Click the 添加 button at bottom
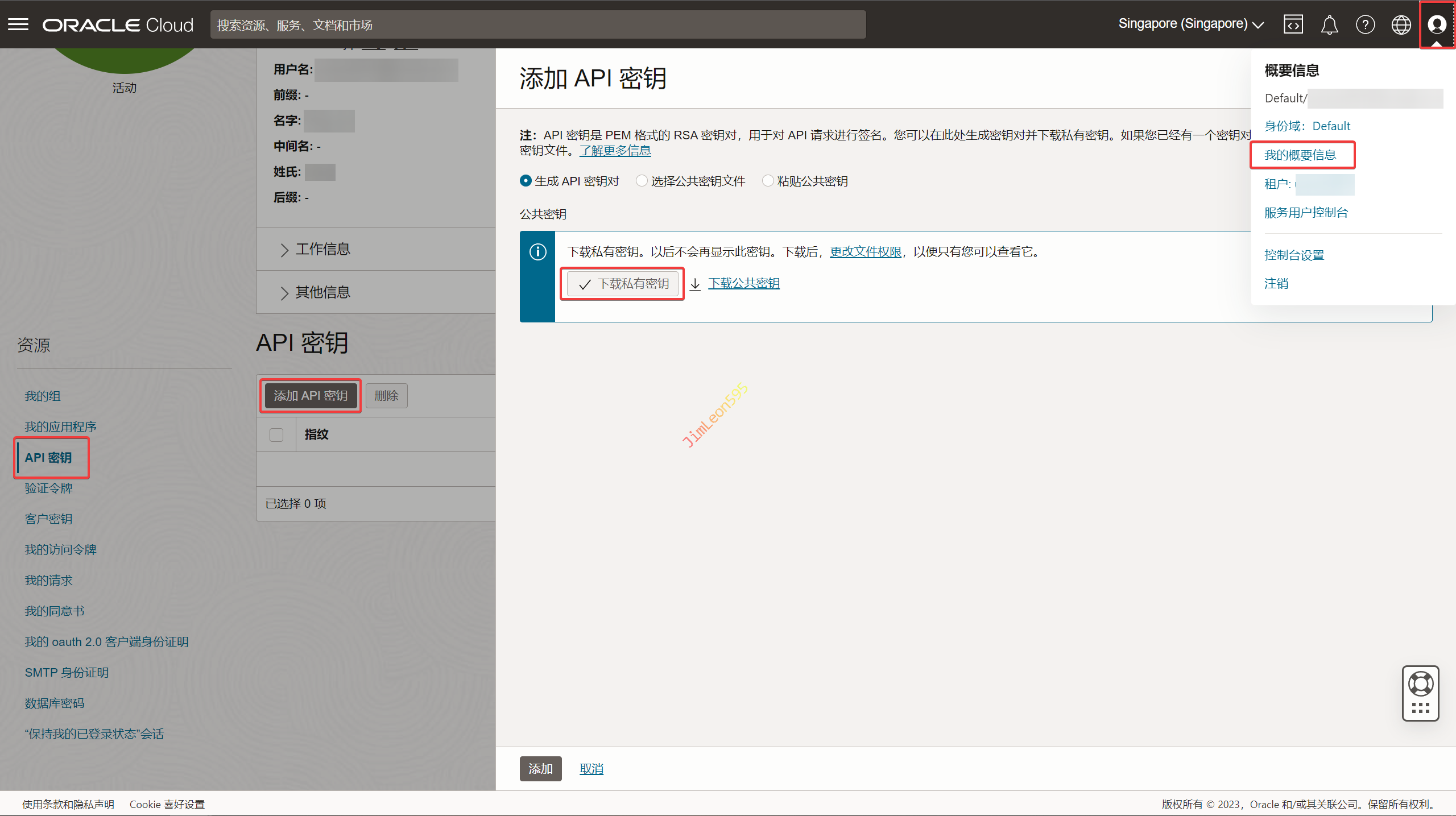Viewport: 1456px width, 816px height. point(540,769)
